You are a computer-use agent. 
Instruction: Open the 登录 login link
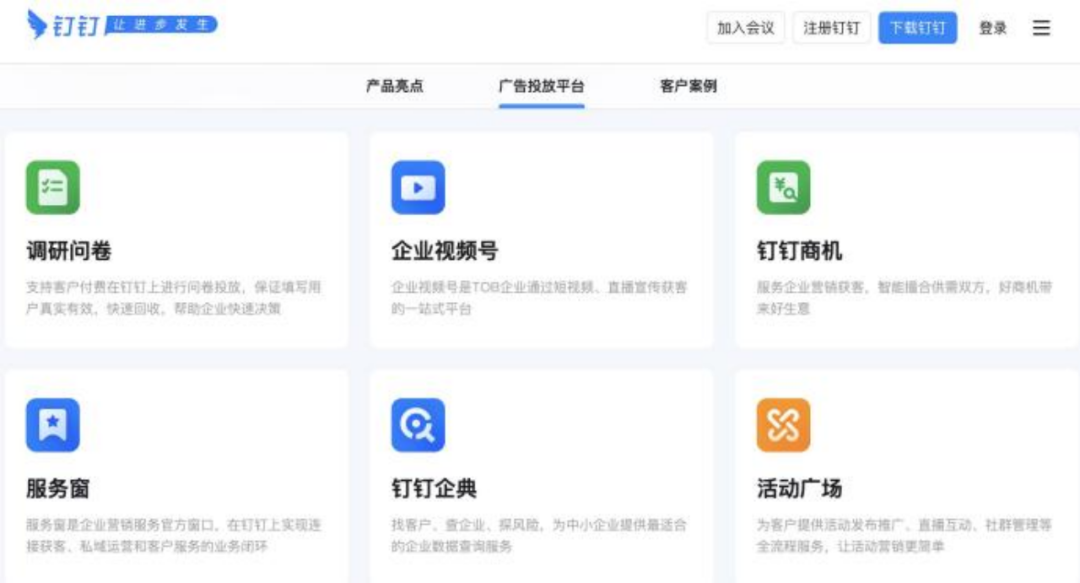(x=993, y=28)
